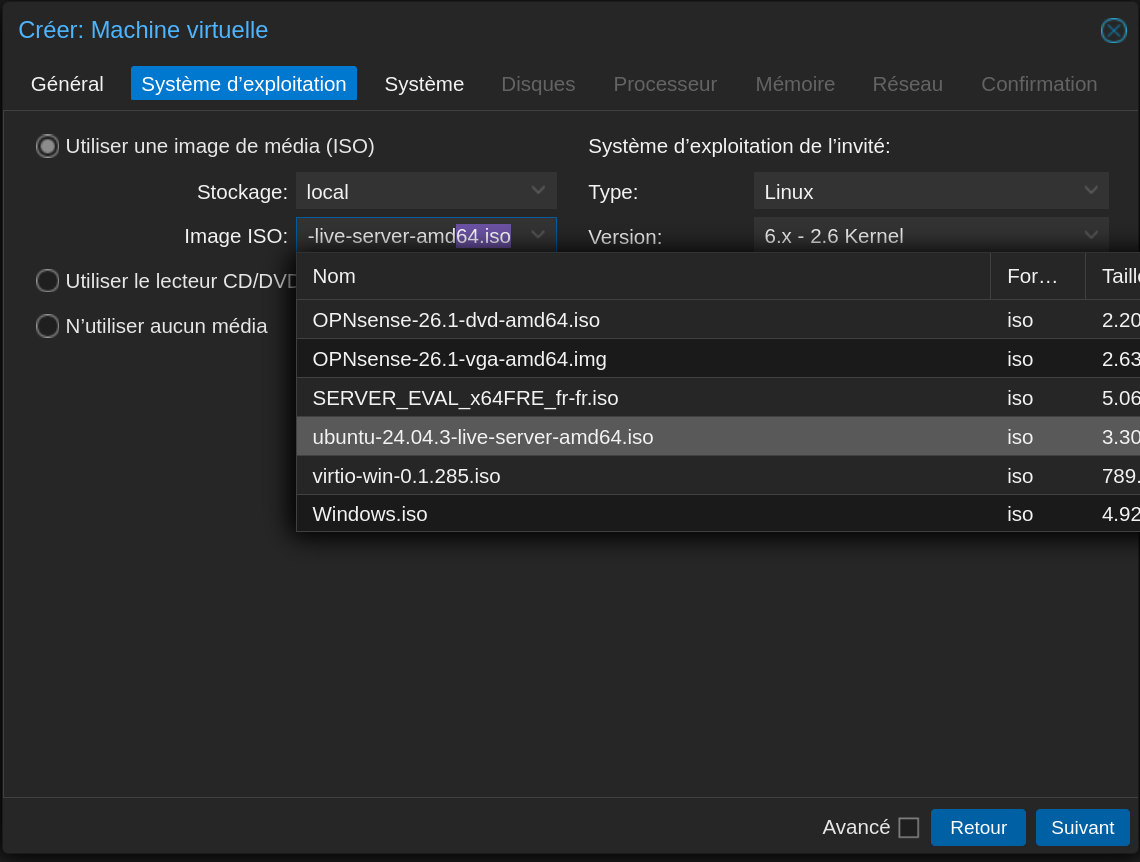
Task: Click the Retour button
Action: (x=978, y=828)
